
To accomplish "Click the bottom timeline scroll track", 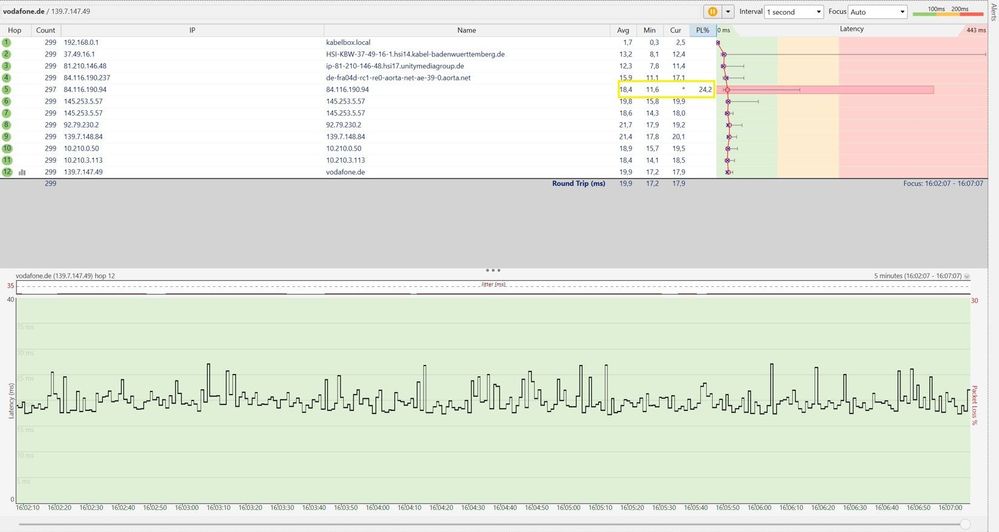I will point(489,524).
